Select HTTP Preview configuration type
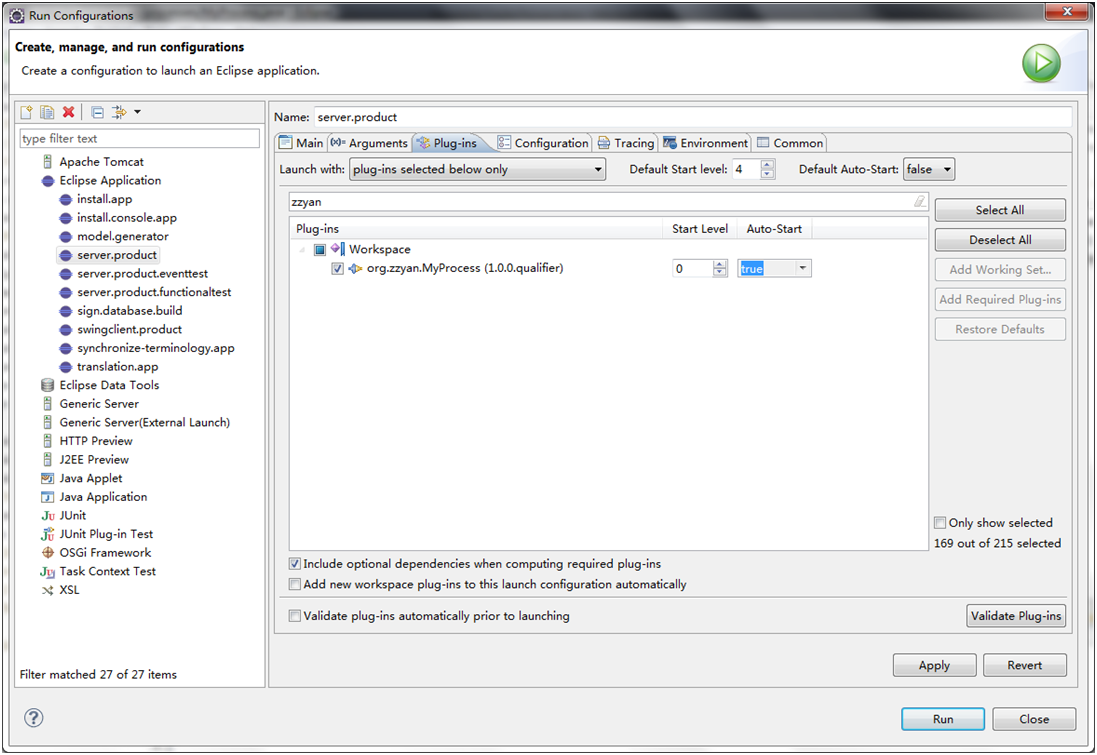1097x755 pixels. (96, 441)
